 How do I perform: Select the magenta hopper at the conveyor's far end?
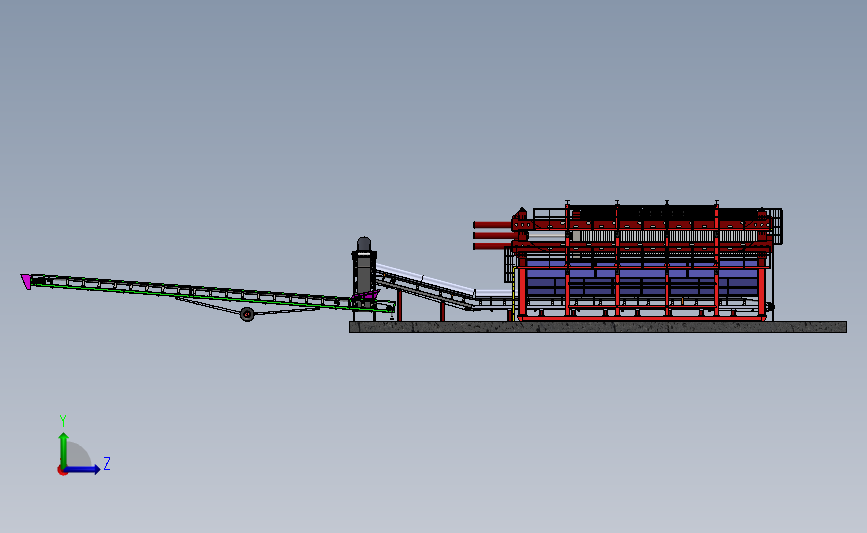tap(26, 281)
